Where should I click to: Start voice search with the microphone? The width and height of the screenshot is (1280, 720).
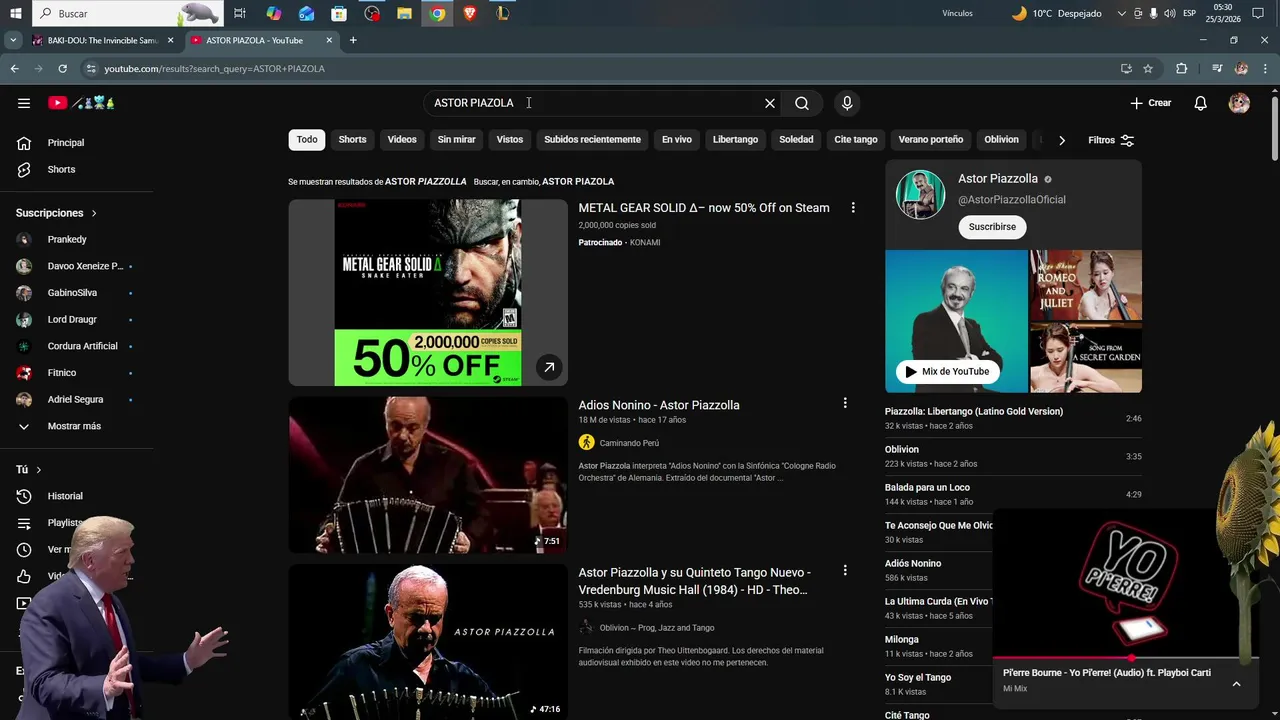pyautogui.click(x=847, y=103)
